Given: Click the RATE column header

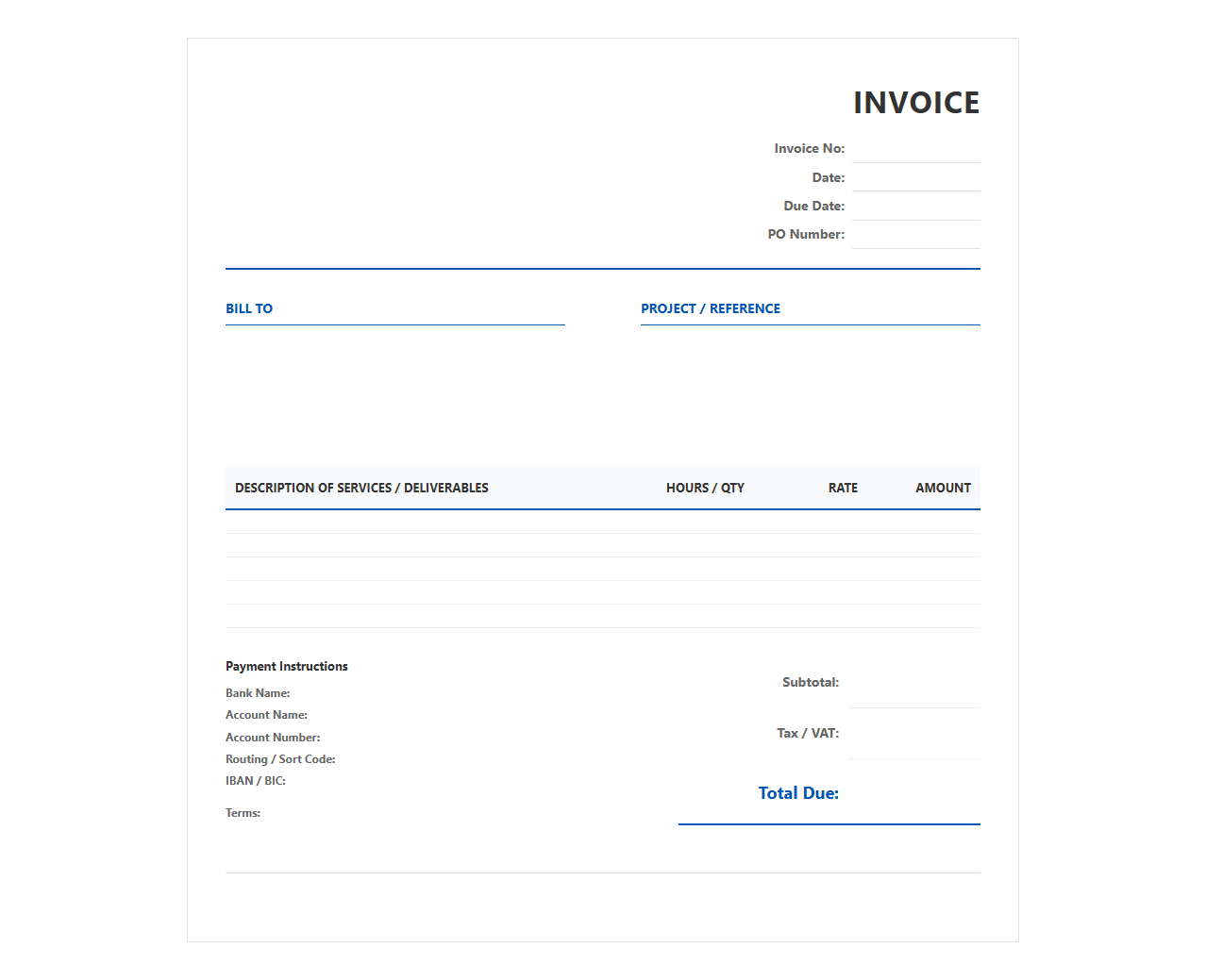Looking at the screenshot, I should pos(843,488).
